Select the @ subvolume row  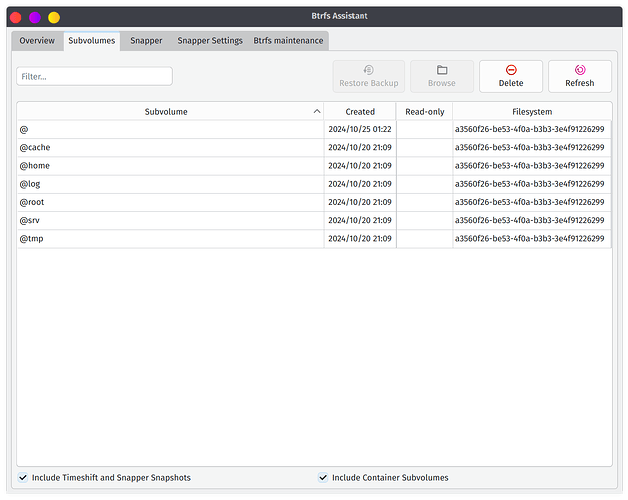[x=314, y=129]
